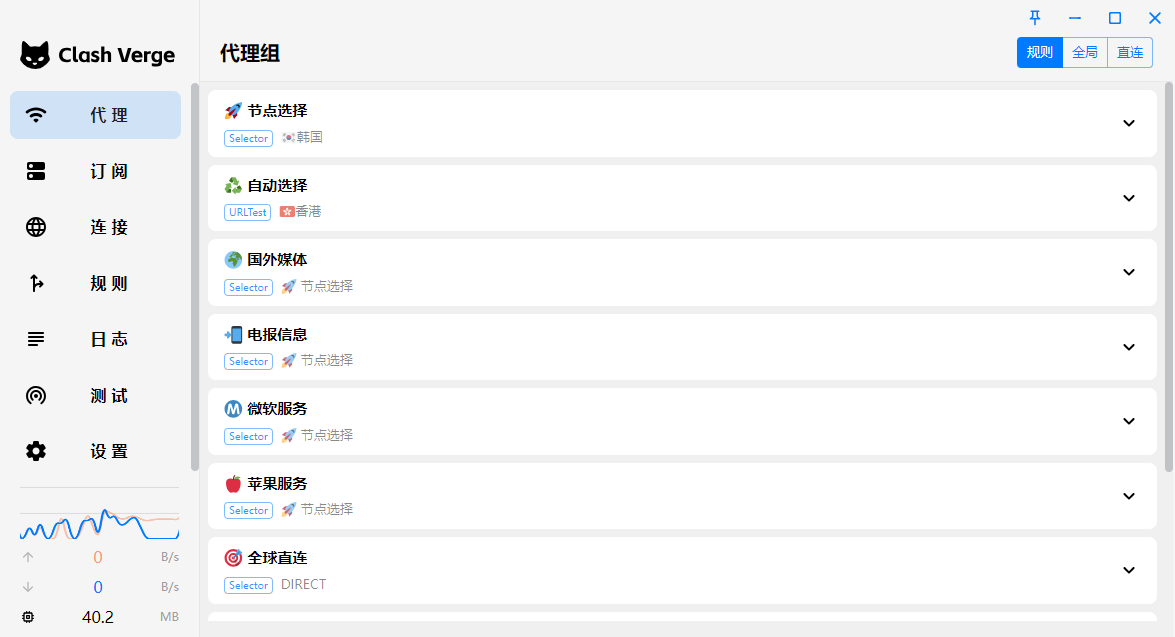Expand the 全球直连 group chevron

click(x=1129, y=570)
